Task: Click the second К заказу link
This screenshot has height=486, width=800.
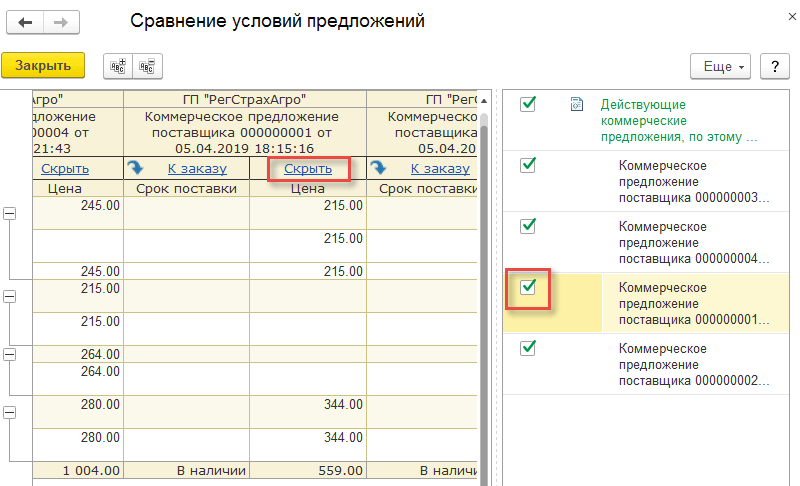Action: pyautogui.click(x=440, y=169)
